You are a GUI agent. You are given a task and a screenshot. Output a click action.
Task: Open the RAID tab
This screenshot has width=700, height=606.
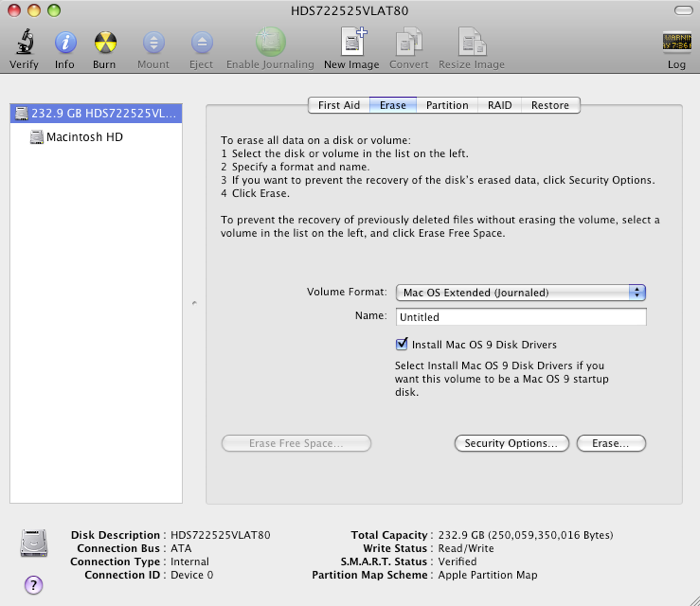[500, 105]
